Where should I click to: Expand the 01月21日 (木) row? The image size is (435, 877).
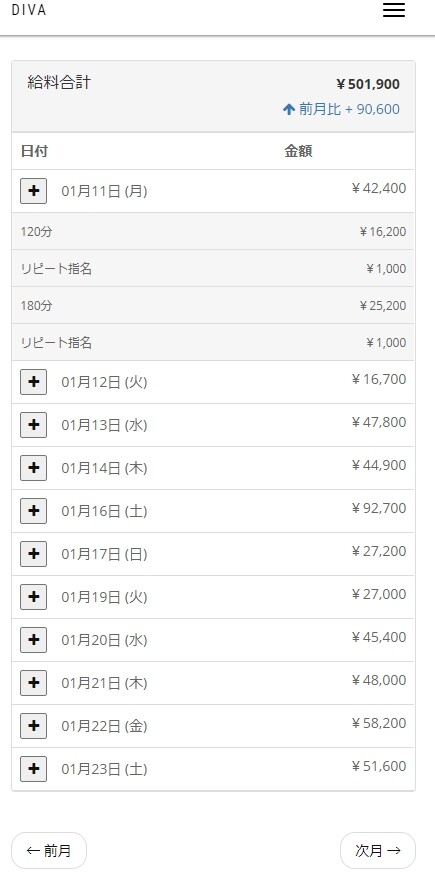click(34, 683)
